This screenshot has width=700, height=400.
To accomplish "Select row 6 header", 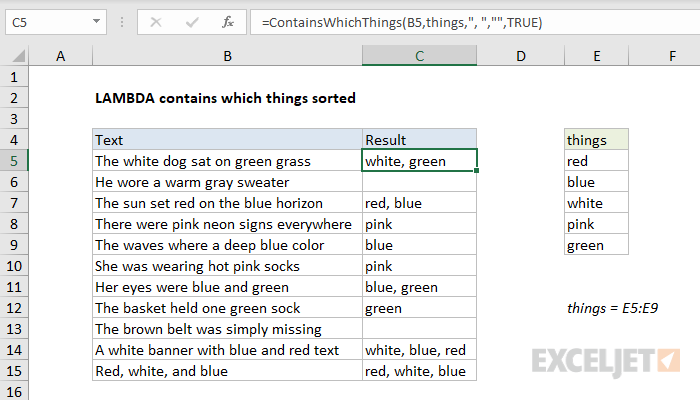I will point(14,182).
